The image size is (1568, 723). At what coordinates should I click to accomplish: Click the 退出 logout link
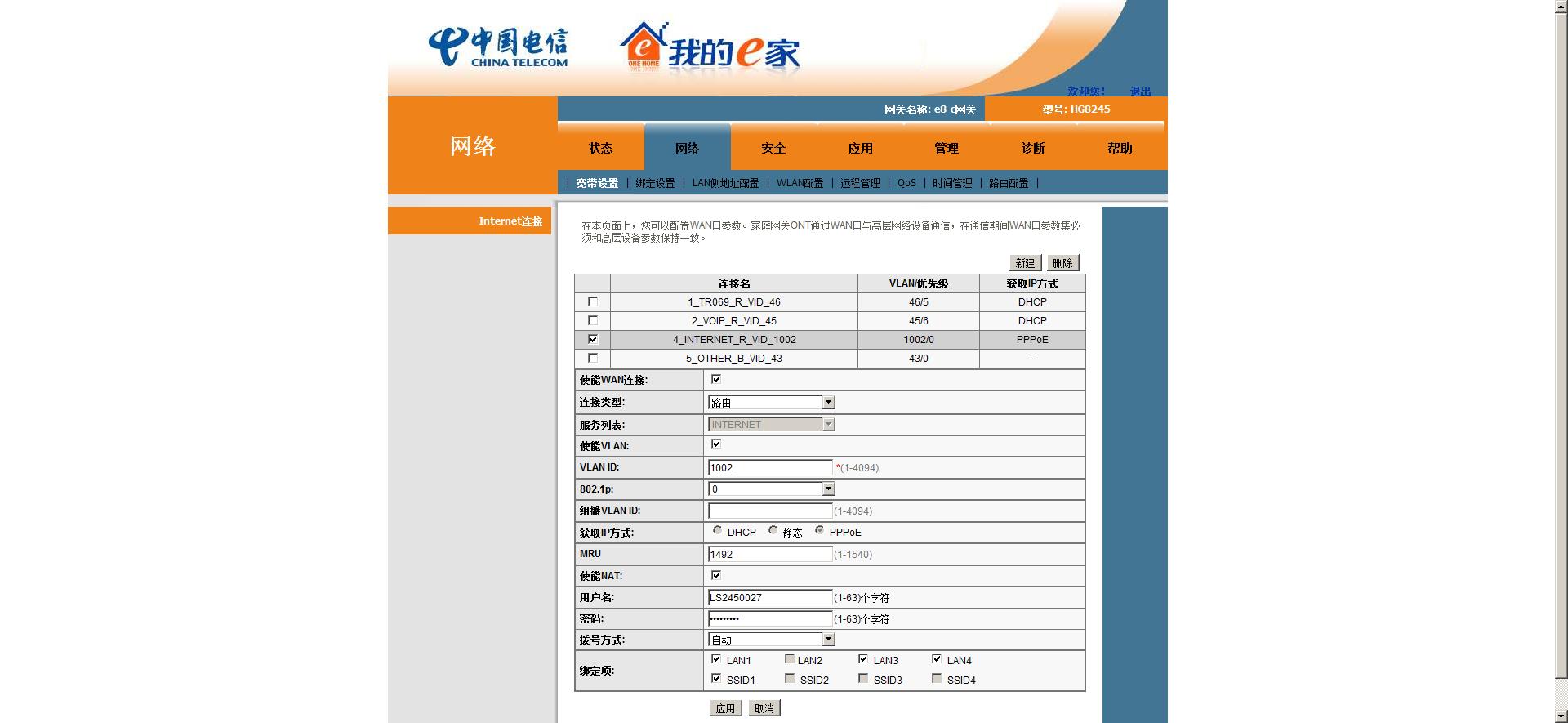1140,91
